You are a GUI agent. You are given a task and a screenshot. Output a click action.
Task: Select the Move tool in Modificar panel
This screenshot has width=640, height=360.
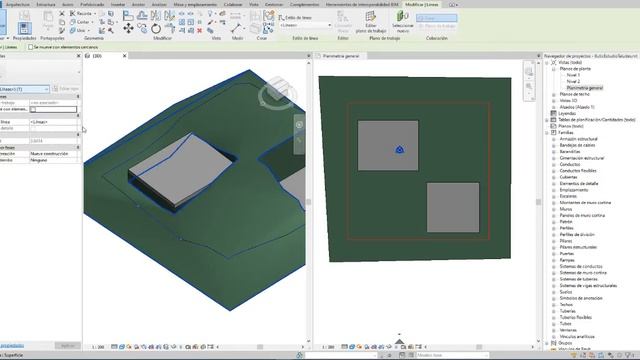tap(128, 28)
